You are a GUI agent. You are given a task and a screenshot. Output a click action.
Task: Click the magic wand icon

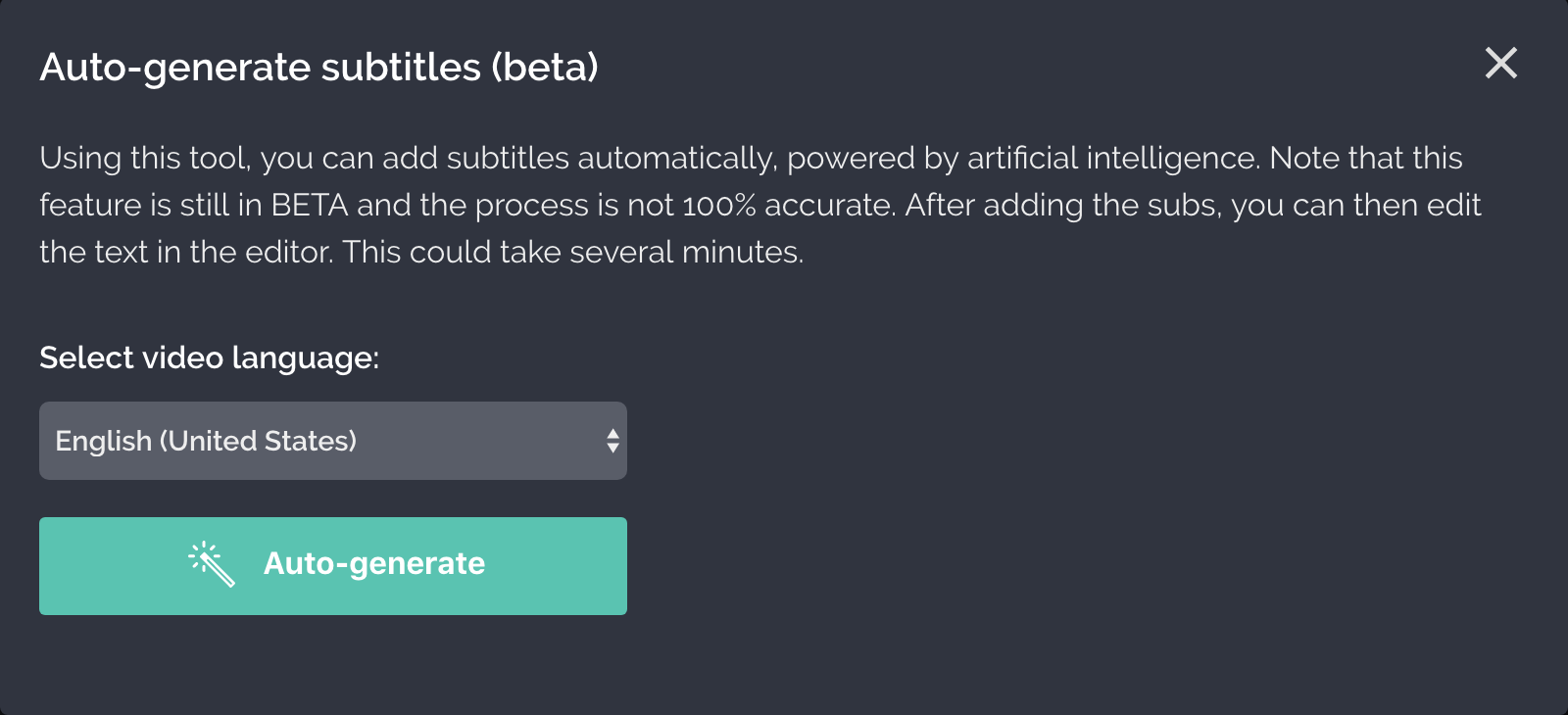click(x=213, y=564)
